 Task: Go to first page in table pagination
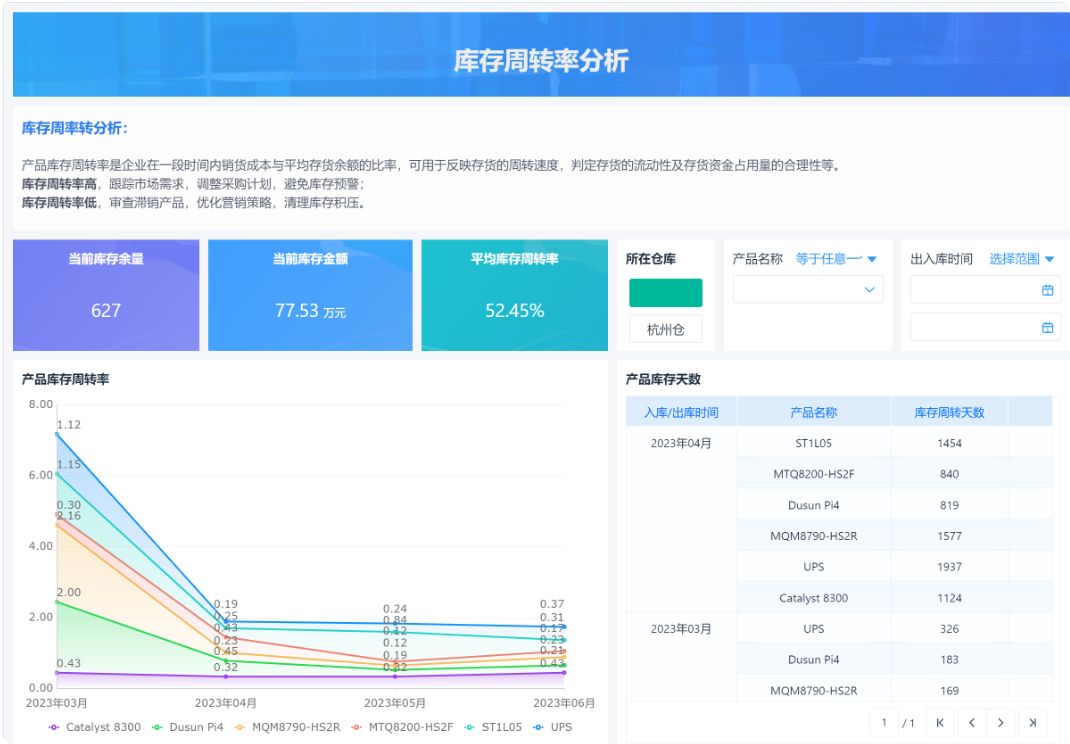click(x=940, y=722)
